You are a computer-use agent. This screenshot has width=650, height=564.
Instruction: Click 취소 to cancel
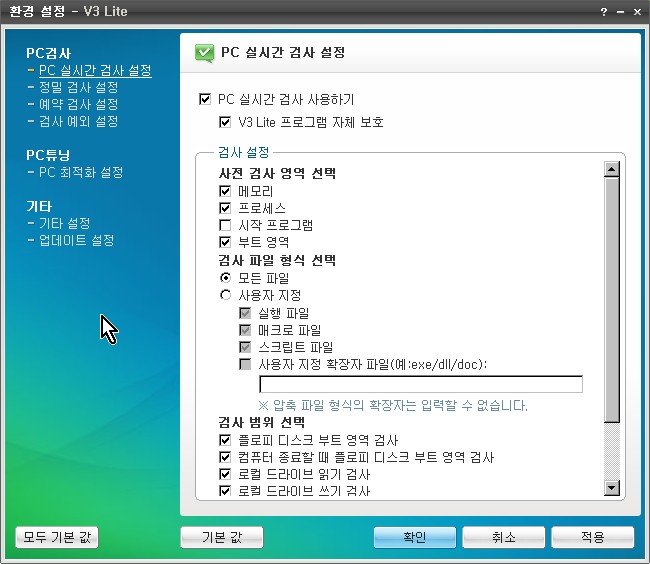(504, 537)
